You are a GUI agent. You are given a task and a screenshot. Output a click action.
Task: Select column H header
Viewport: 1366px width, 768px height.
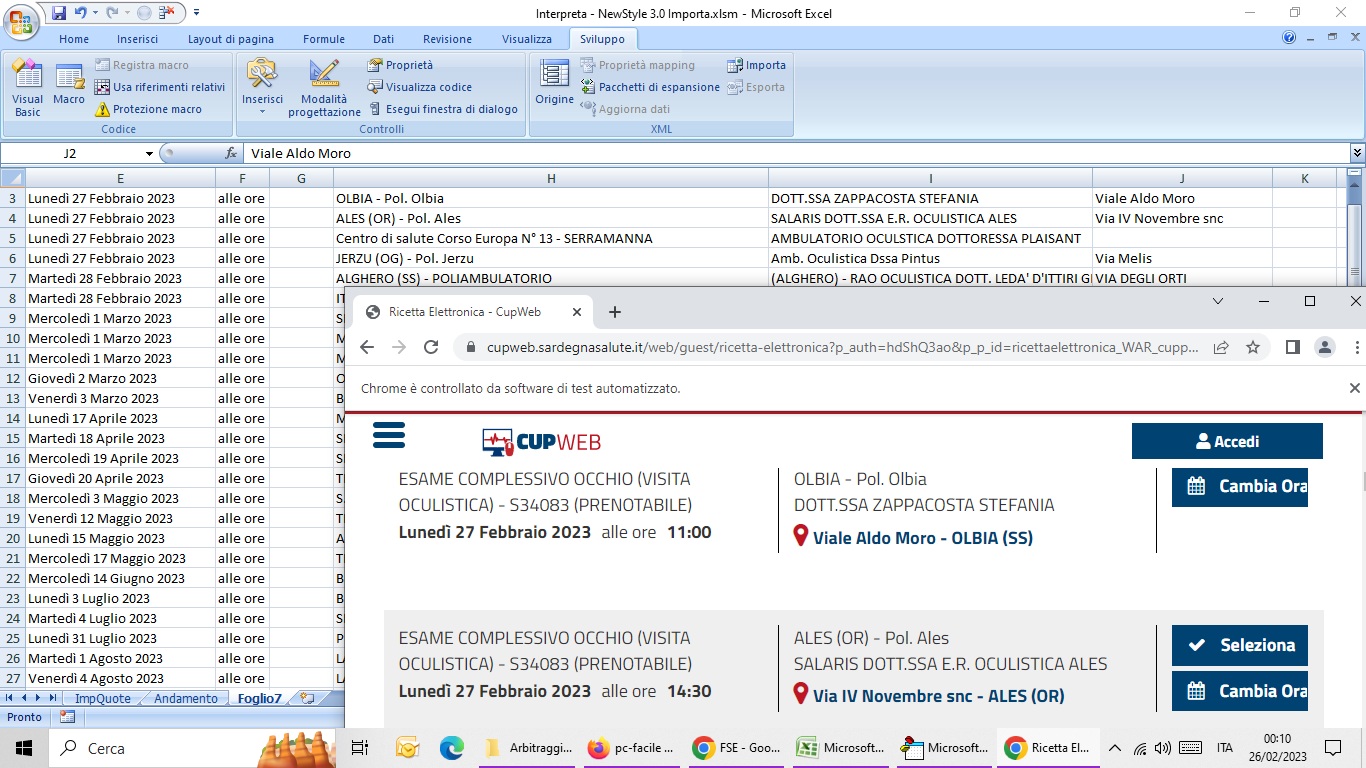click(551, 178)
